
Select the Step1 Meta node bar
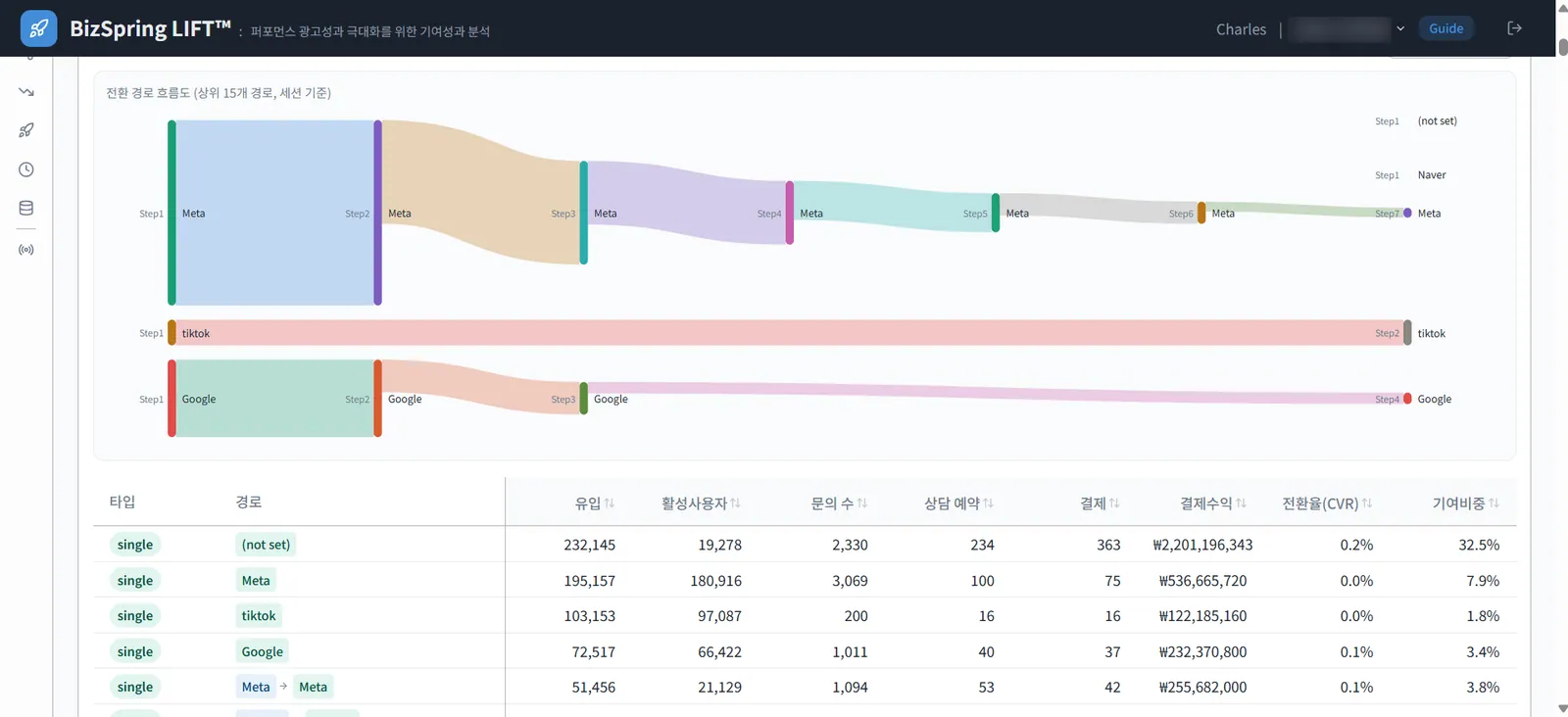(x=171, y=213)
